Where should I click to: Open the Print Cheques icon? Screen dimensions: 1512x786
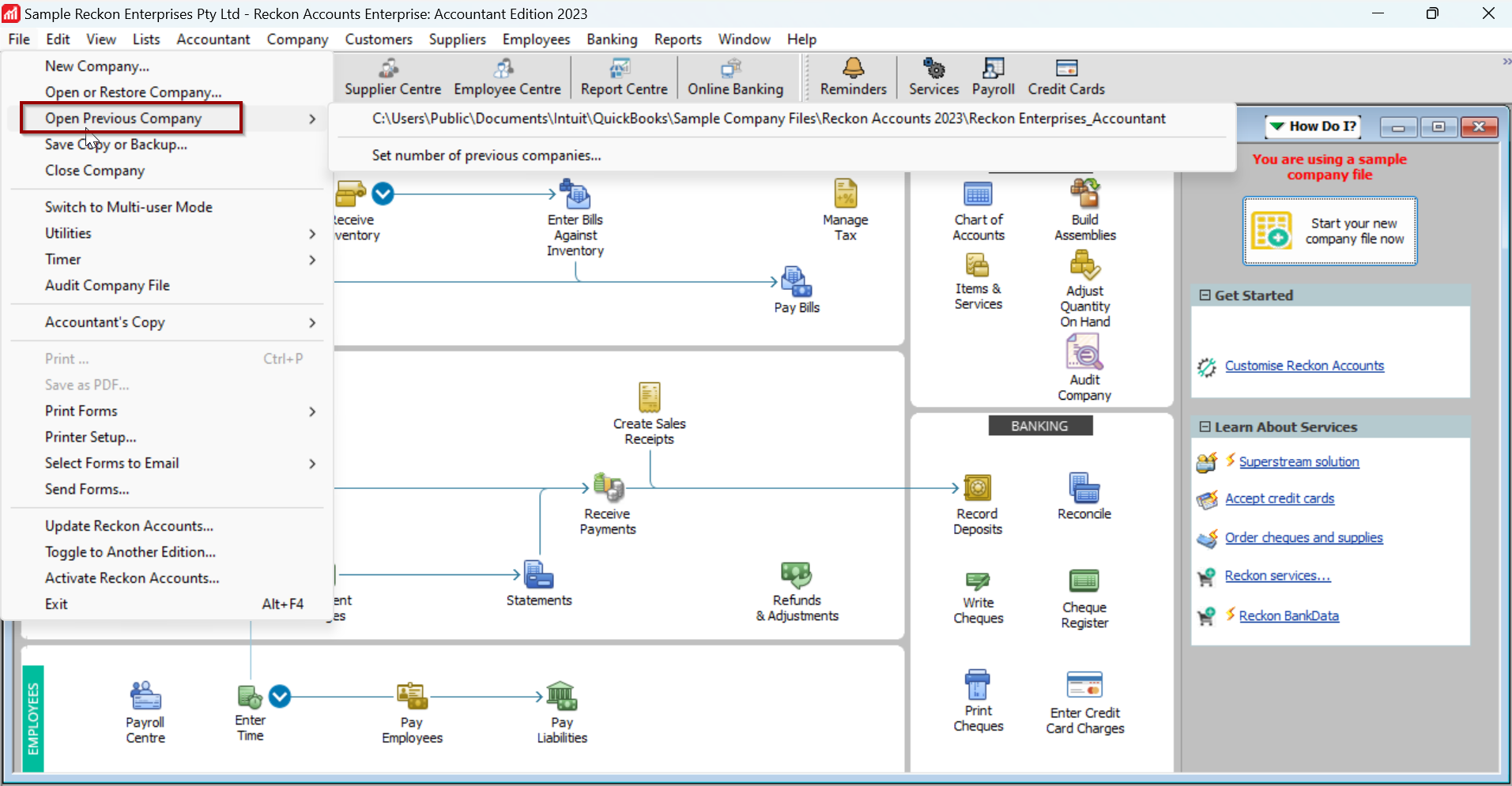coord(978,684)
